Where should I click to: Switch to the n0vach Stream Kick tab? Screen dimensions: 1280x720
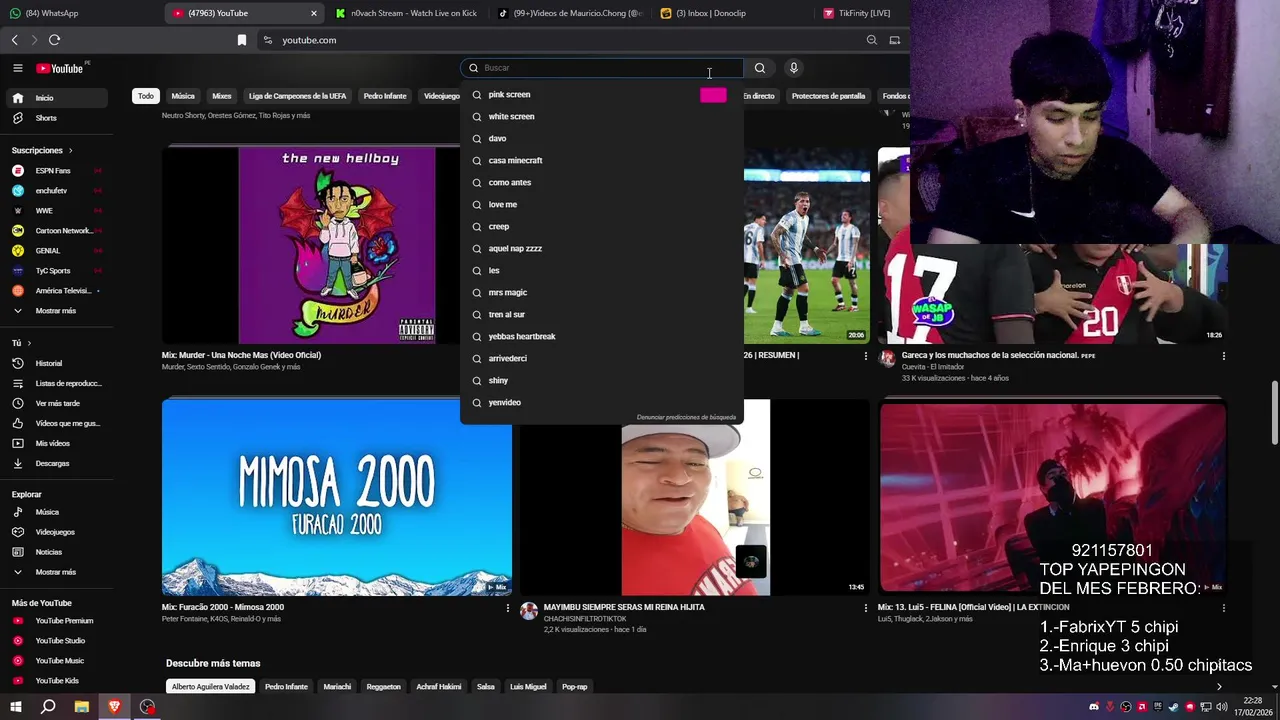tap(406, 13)
